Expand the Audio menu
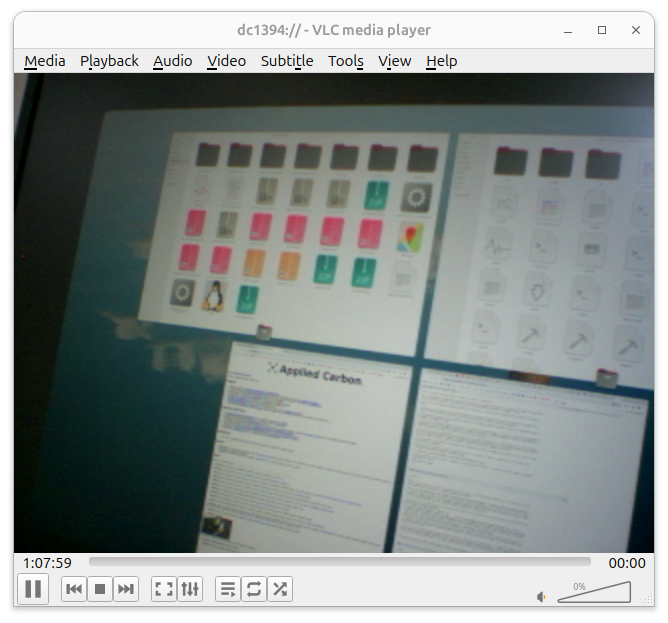Image resolution: width=668 pixels, height=623 pixels. tap(172, 61)
